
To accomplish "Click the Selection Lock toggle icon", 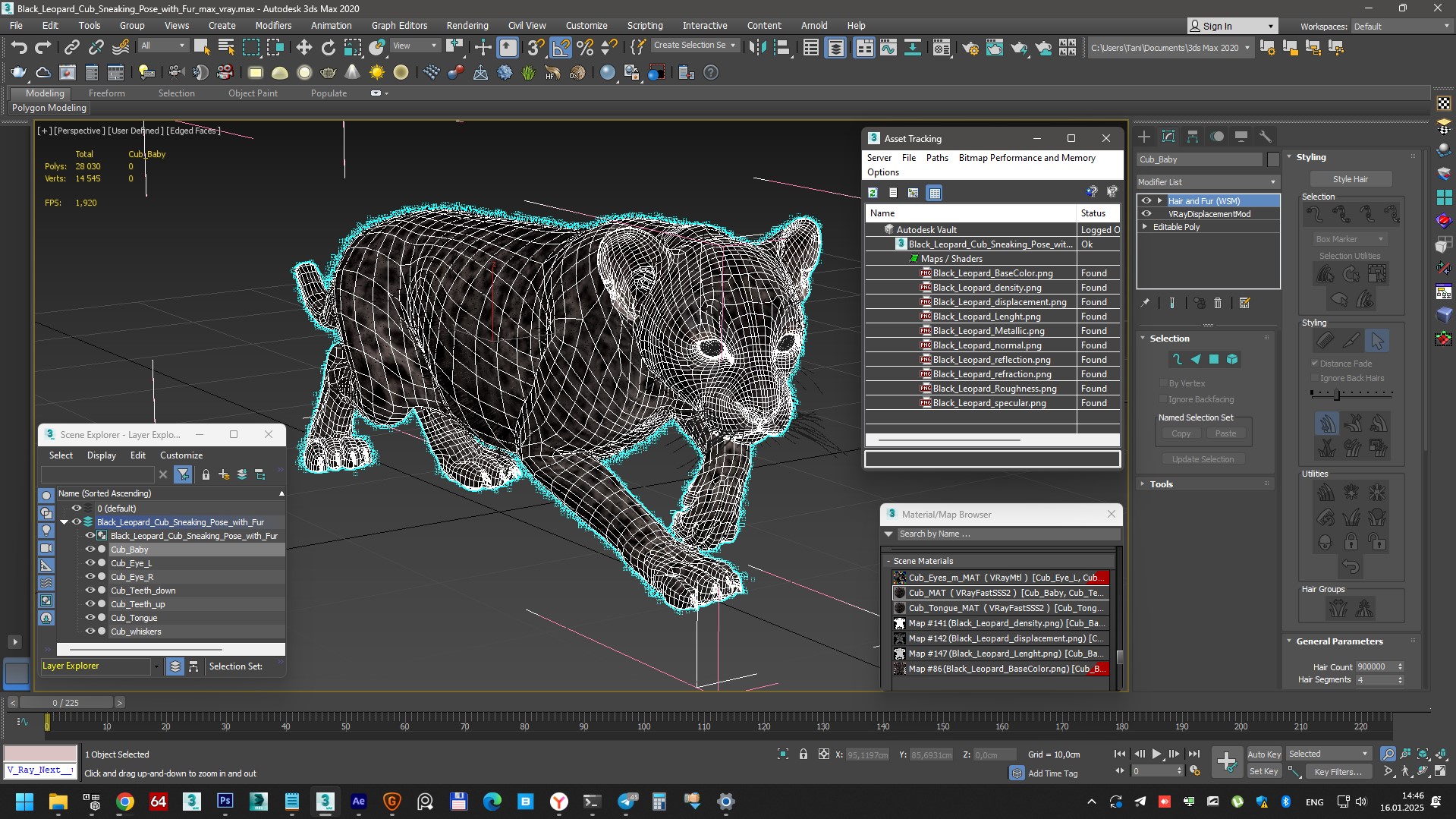I will point(803,754).
